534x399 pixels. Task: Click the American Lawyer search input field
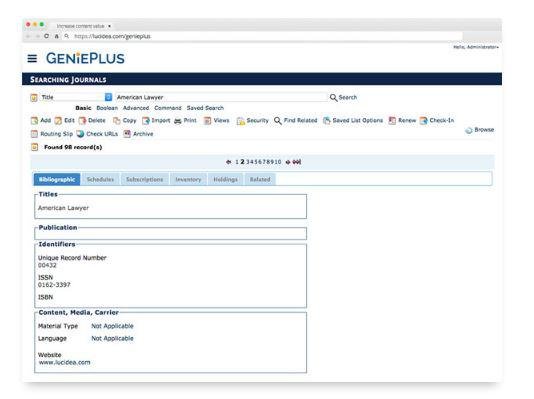tap(221, 97)
